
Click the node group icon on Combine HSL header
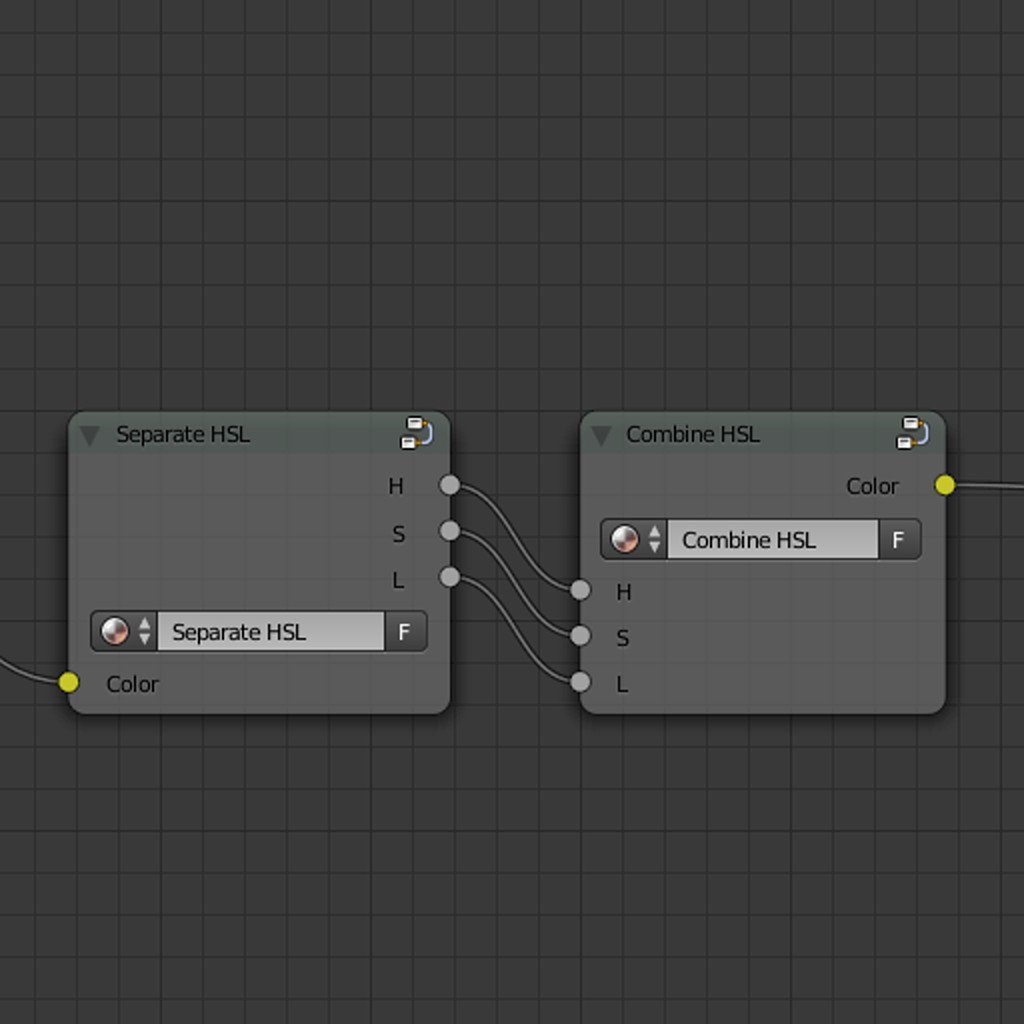tap(911, 432)
